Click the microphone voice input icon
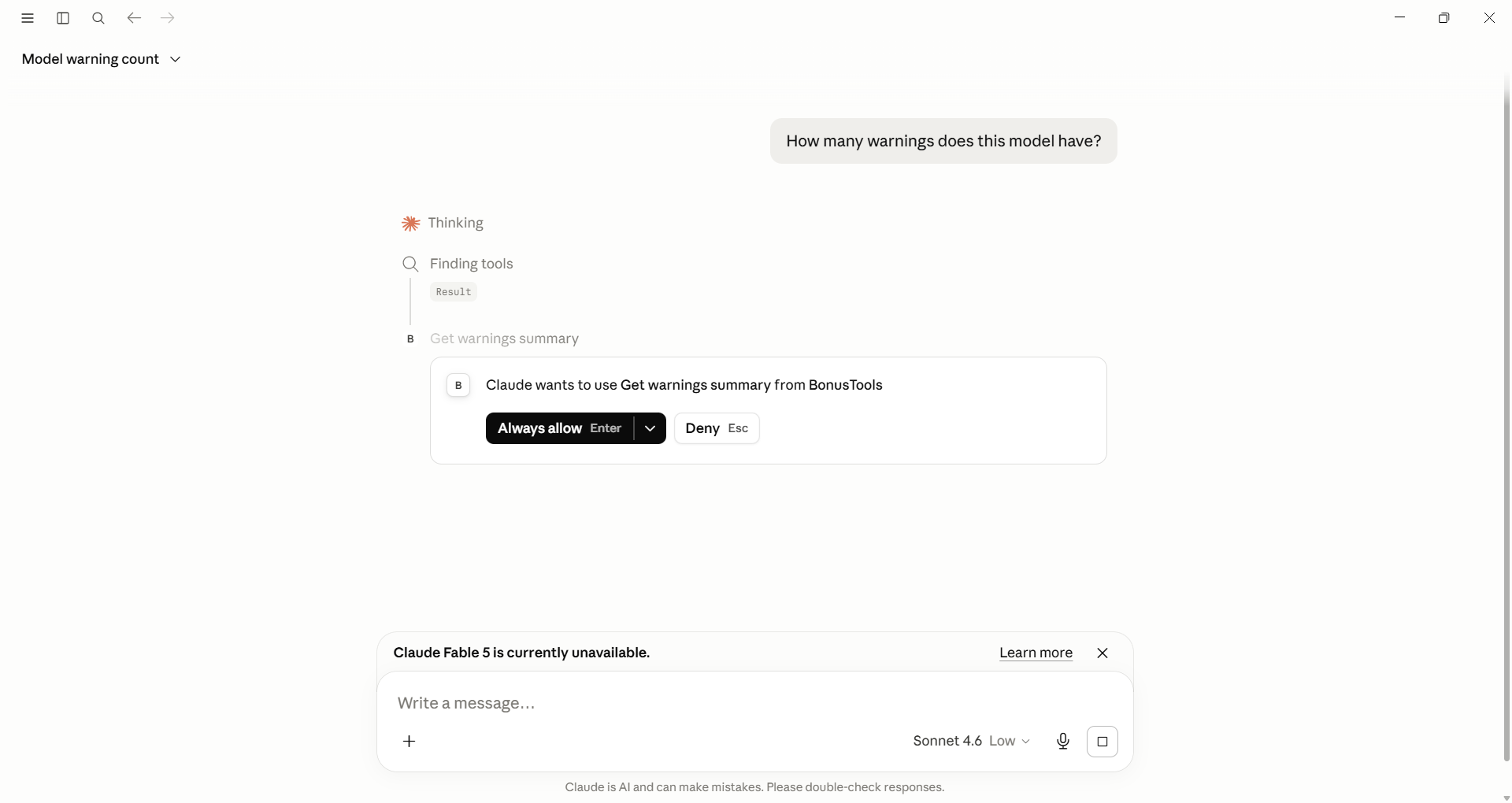Image resolution: width=1512 pixels, height=803 pixels. click(x=1063, y=741)
